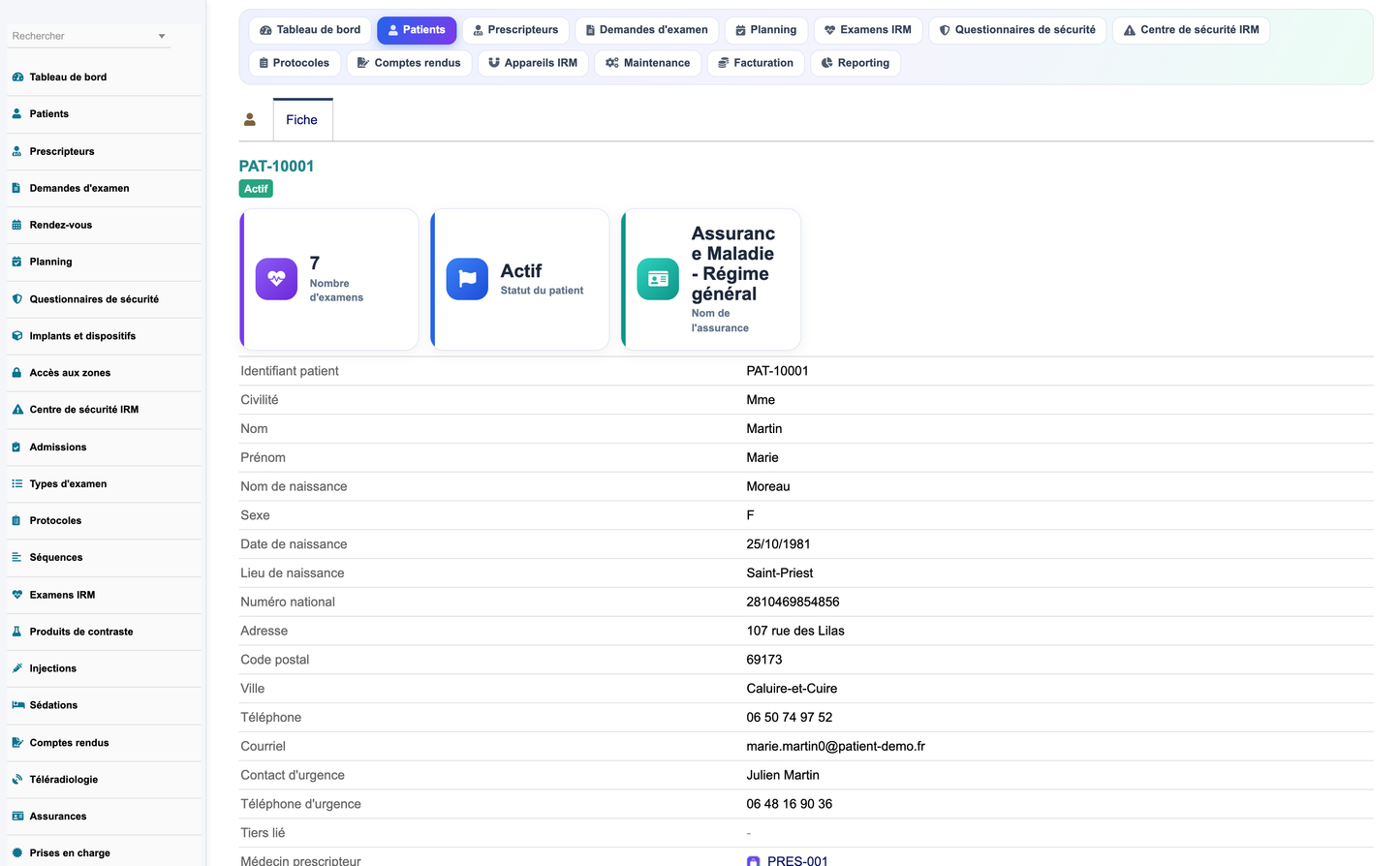
Task: Click the email marie.martin0@patient-demo.fr
Action: click(x=836, y=747)
